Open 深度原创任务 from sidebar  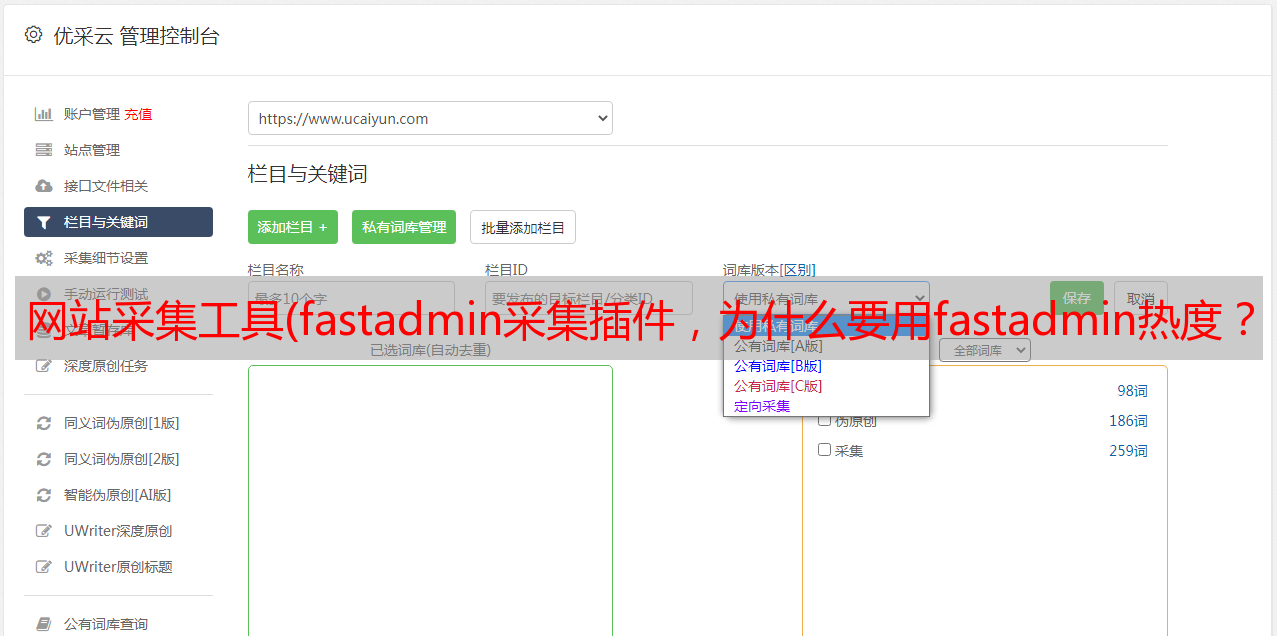click(x=106, y=366)
